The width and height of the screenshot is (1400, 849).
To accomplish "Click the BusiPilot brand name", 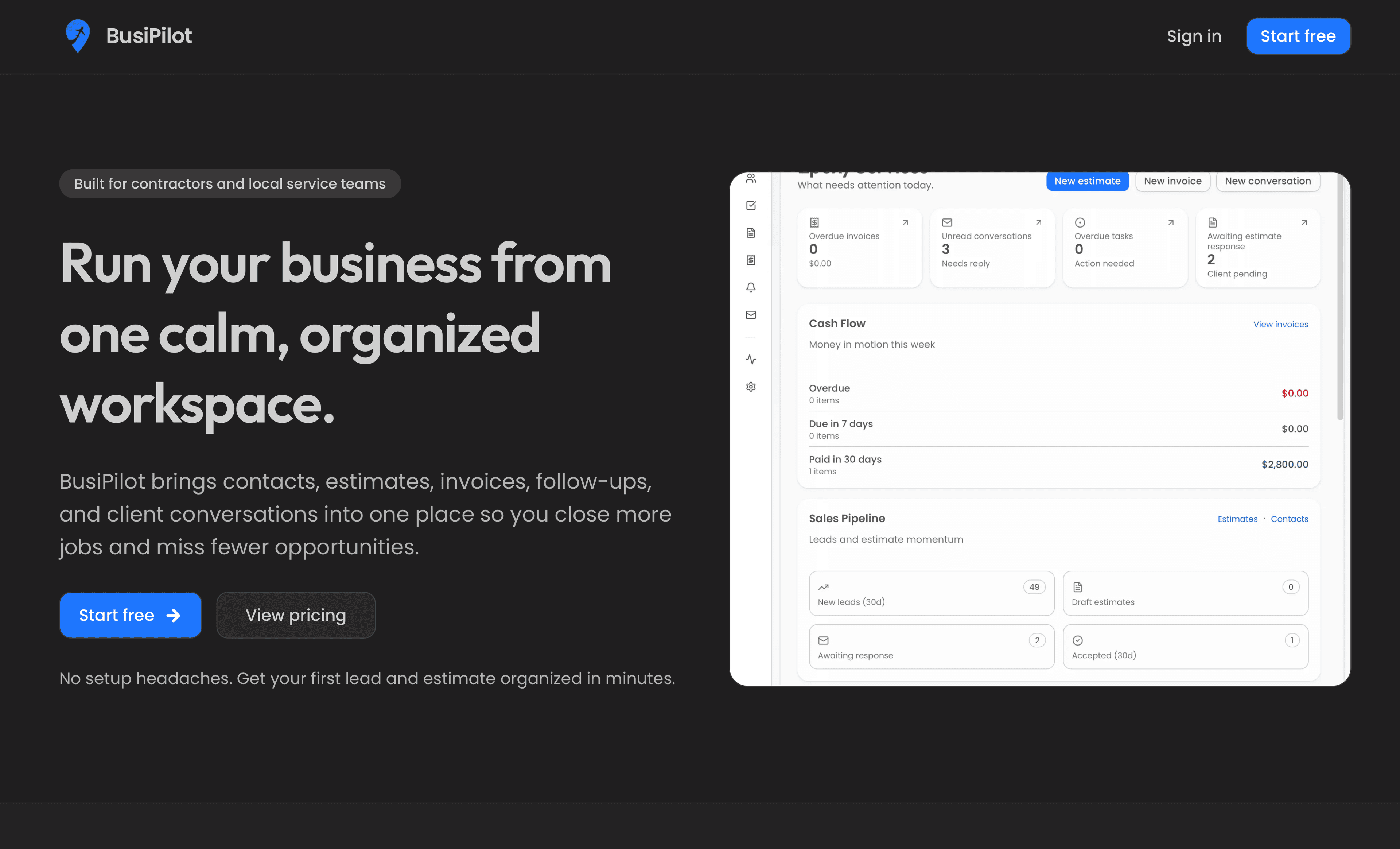I will [x=149, y=36].
